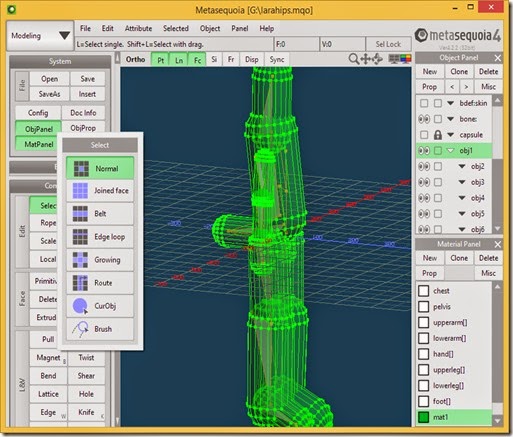Click the Open file button
This screenshot has width=513, height=437.
(x=50, y=79)
